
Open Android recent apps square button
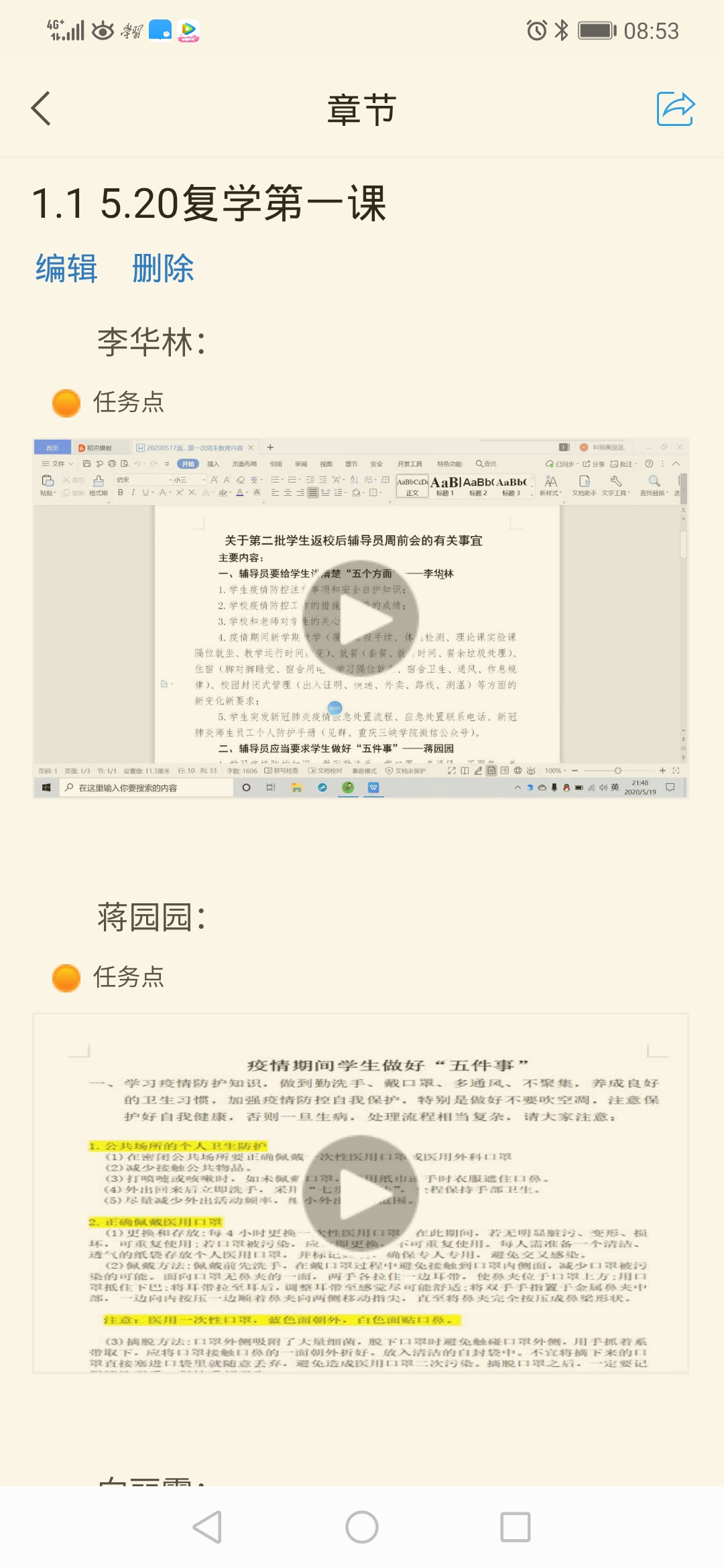click(516, 1527)
